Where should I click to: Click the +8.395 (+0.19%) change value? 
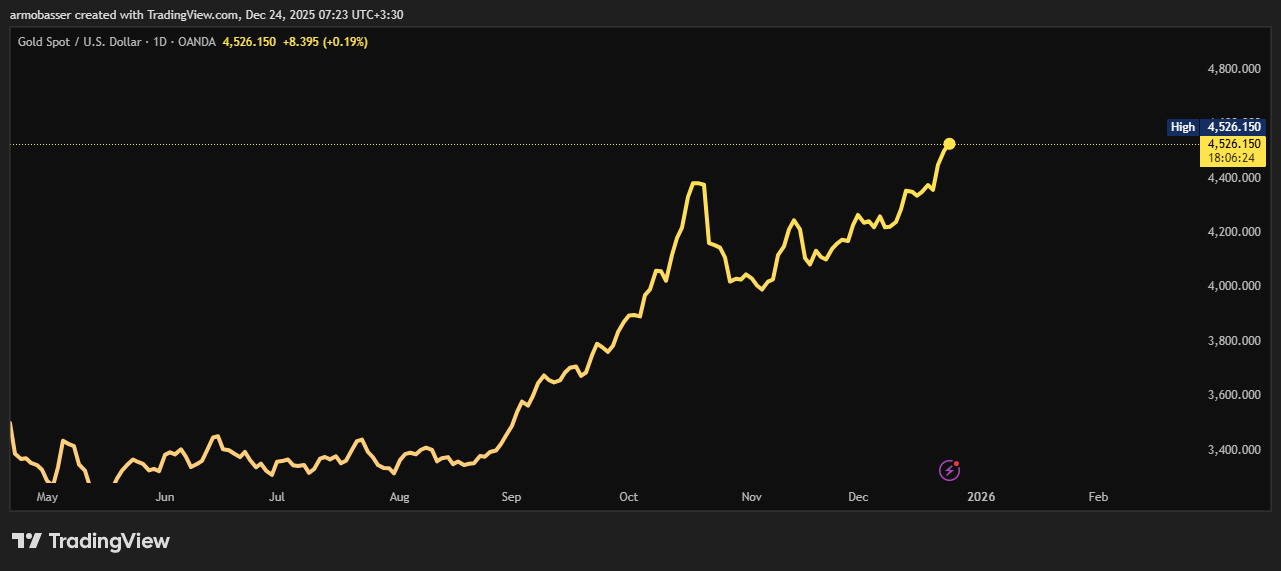pyautogui.click(x=325, y=42)
